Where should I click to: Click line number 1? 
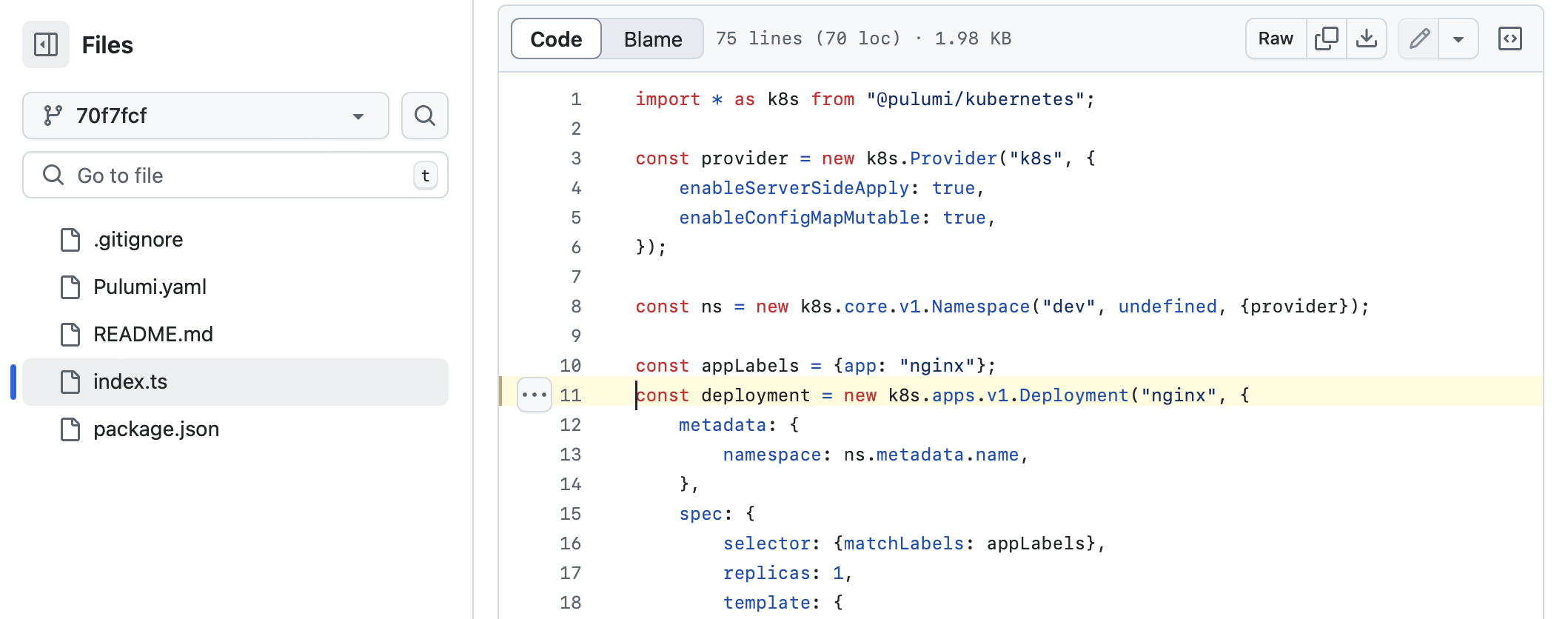click(576, 99)
